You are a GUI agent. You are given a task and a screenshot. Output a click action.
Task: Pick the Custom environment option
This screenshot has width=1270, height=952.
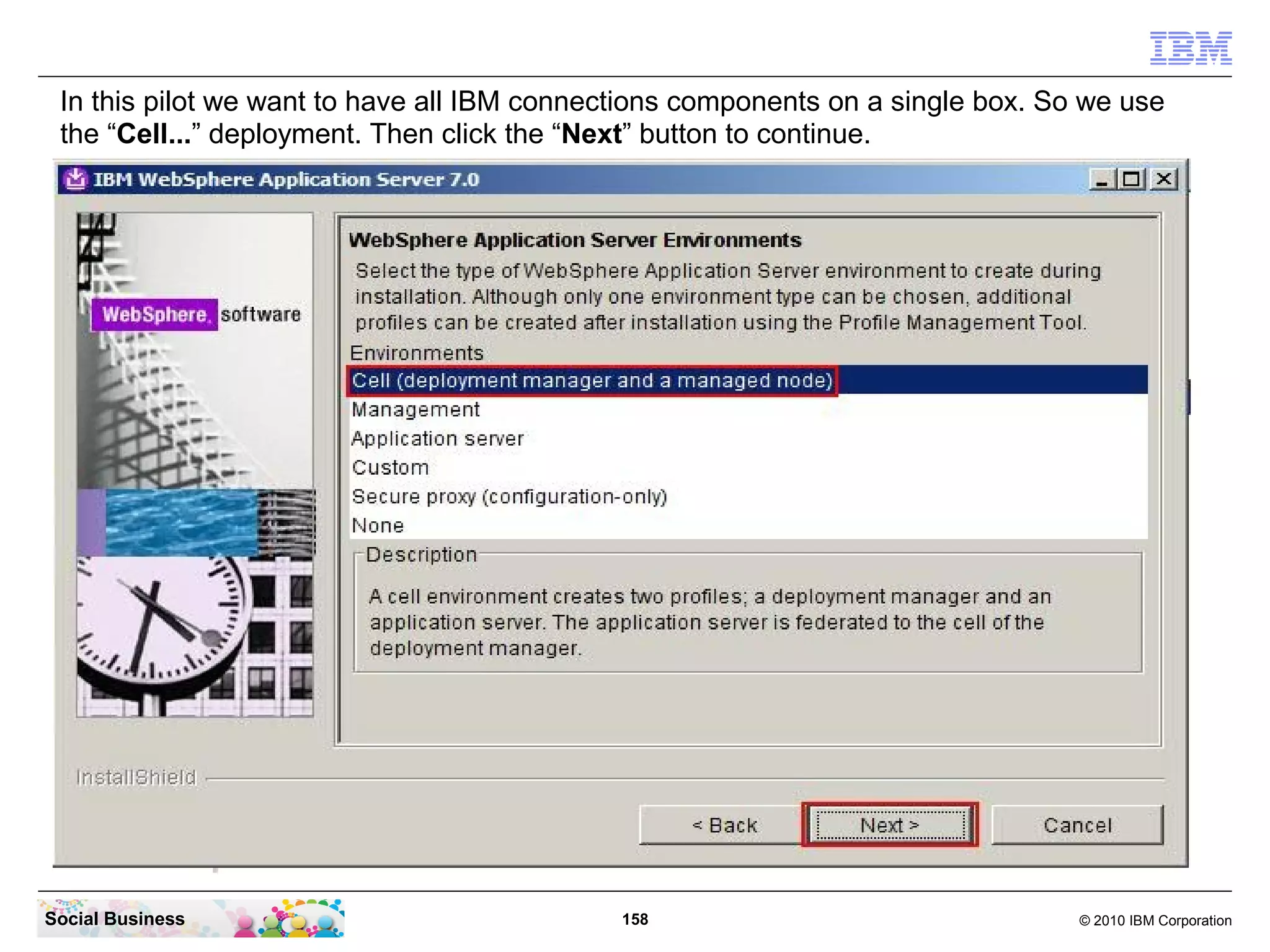click(x=747, y=467)
